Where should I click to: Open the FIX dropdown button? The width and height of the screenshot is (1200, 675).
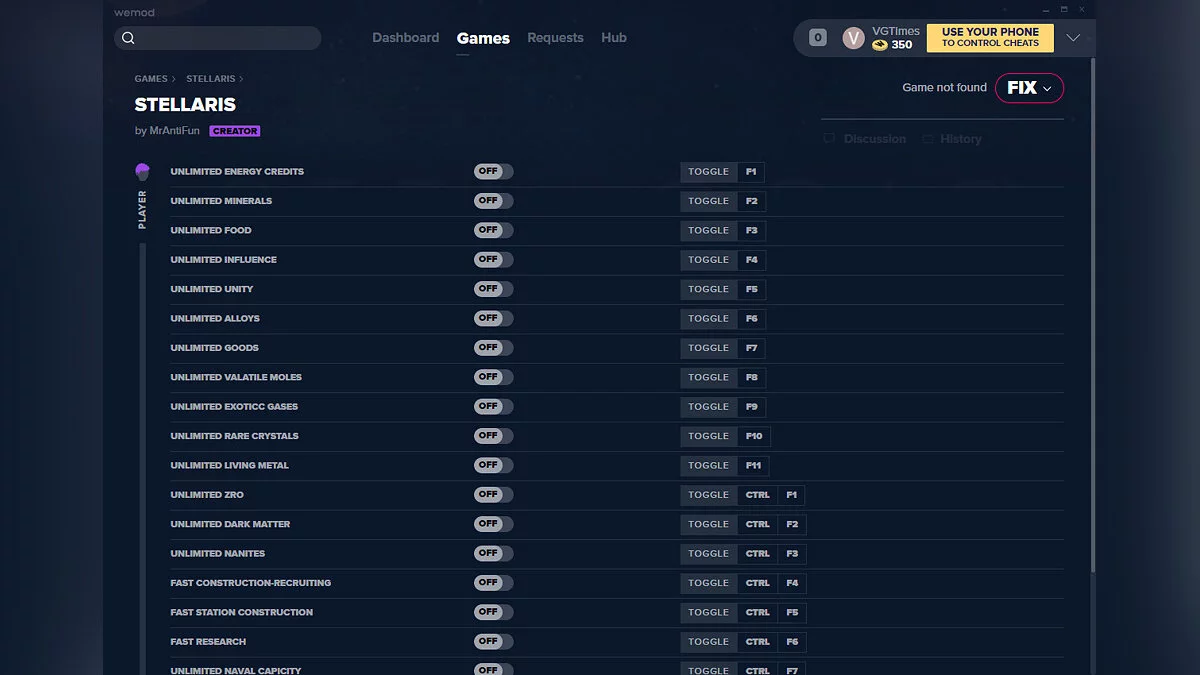coord(1029,88)
